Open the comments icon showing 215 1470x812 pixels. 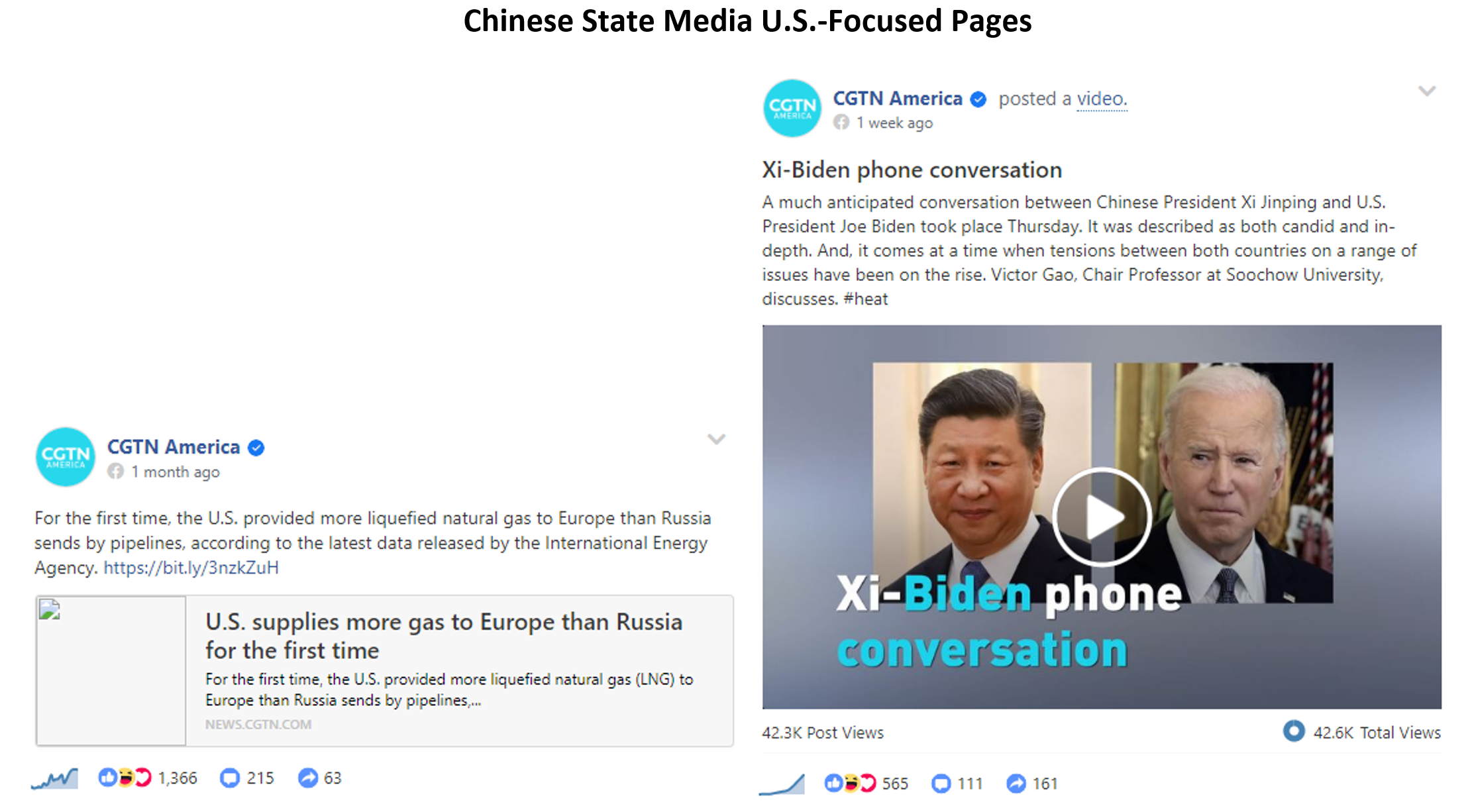[x=229, y=778]
